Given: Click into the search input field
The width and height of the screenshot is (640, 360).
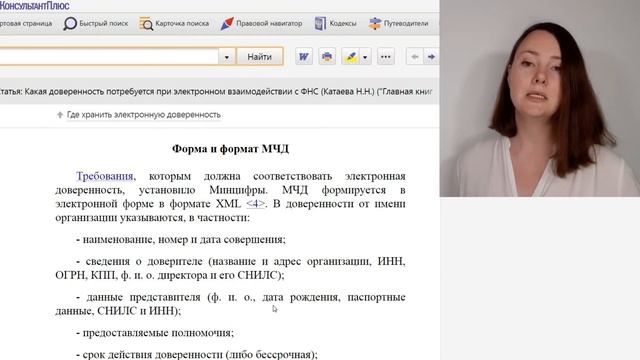Looking at the screenshot, I should tap(109, 57).
